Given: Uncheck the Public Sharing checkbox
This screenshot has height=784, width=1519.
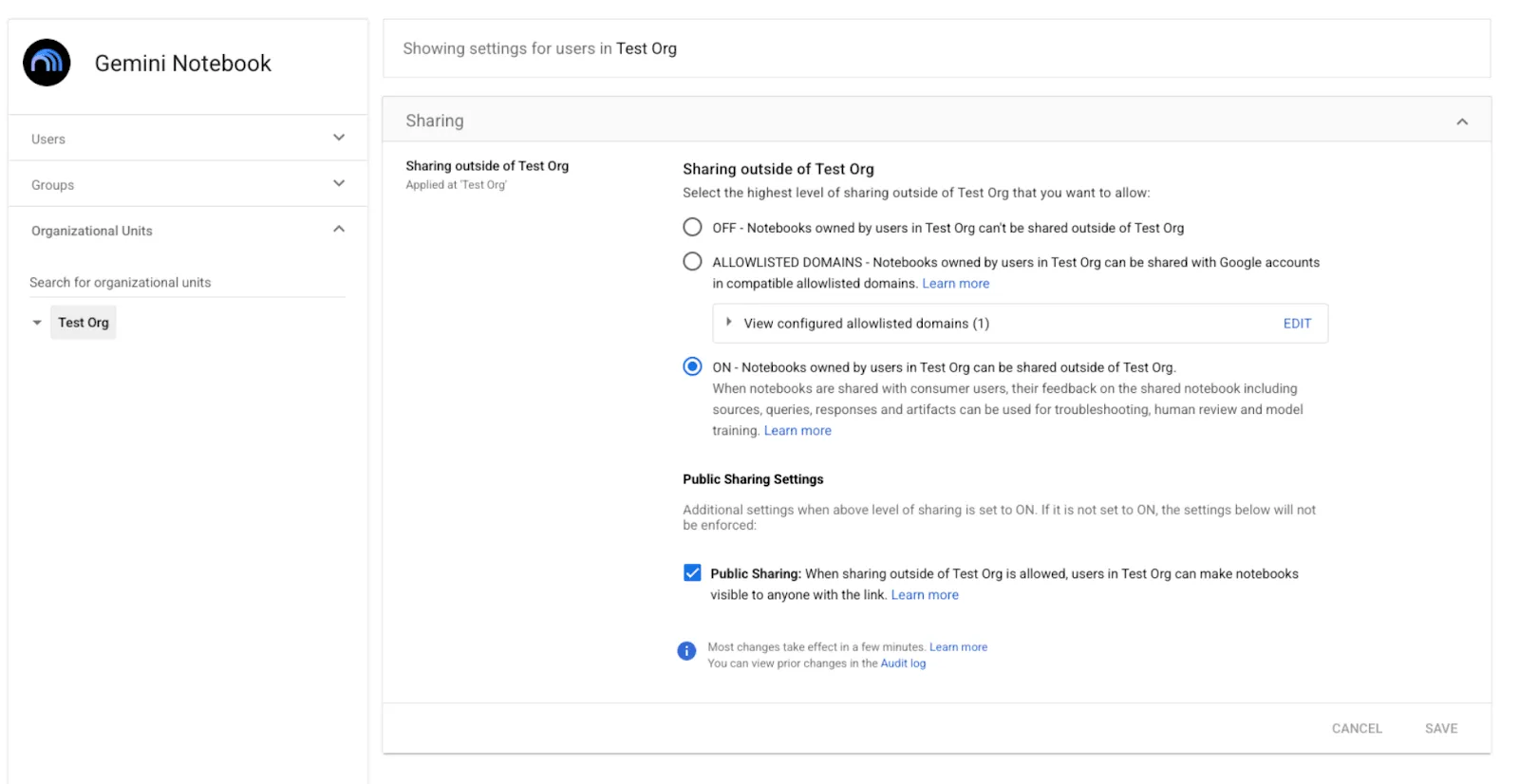Looking at the screenshot, I should pos(692,572).
